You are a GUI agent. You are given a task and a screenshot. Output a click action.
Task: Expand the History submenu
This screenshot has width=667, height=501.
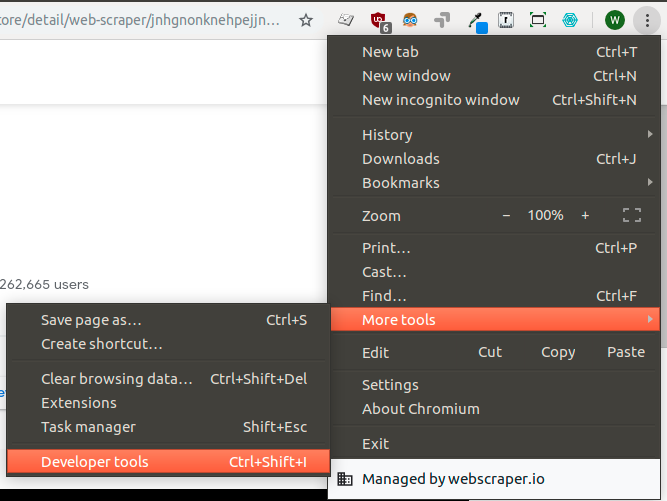496,135
